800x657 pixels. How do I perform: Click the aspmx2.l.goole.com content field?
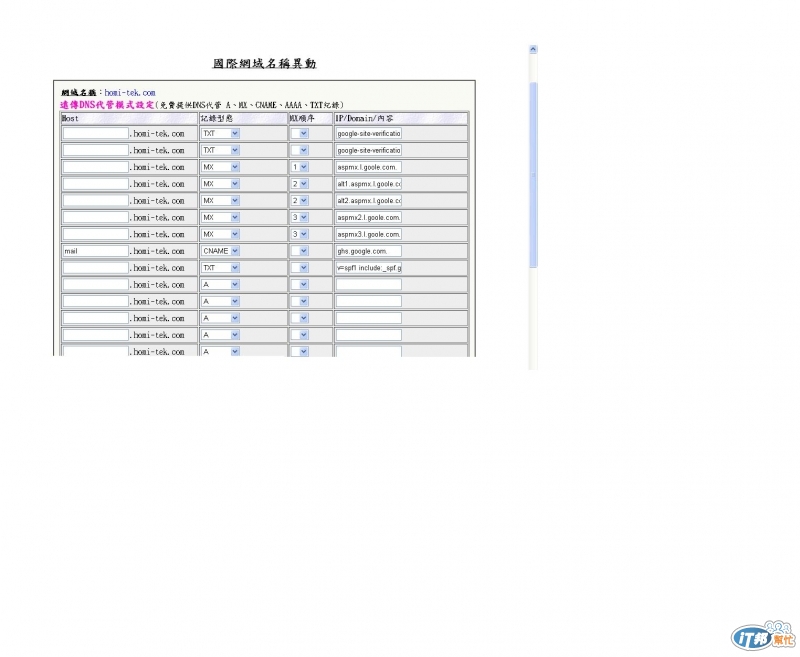coord(368,218)
